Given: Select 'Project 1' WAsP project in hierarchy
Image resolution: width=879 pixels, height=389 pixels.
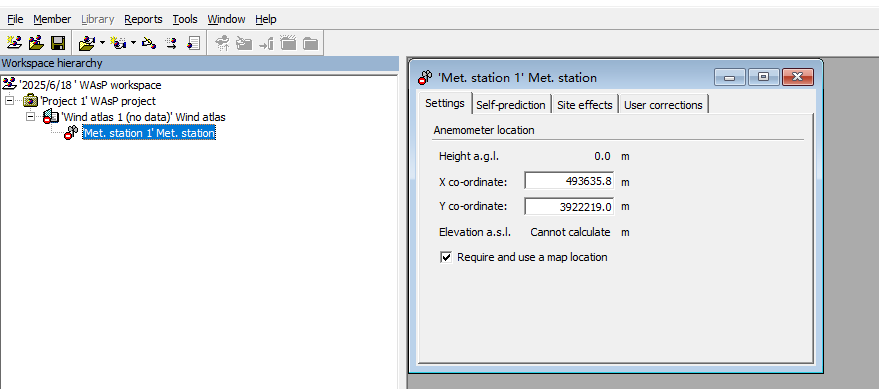Looking at the screenshot, I should (x=98, y=101).
